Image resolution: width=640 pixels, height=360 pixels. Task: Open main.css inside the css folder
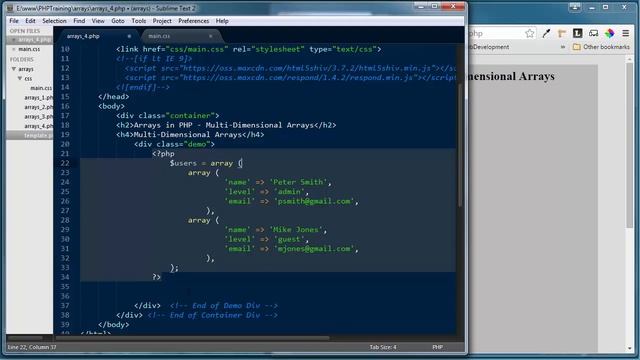41,88
